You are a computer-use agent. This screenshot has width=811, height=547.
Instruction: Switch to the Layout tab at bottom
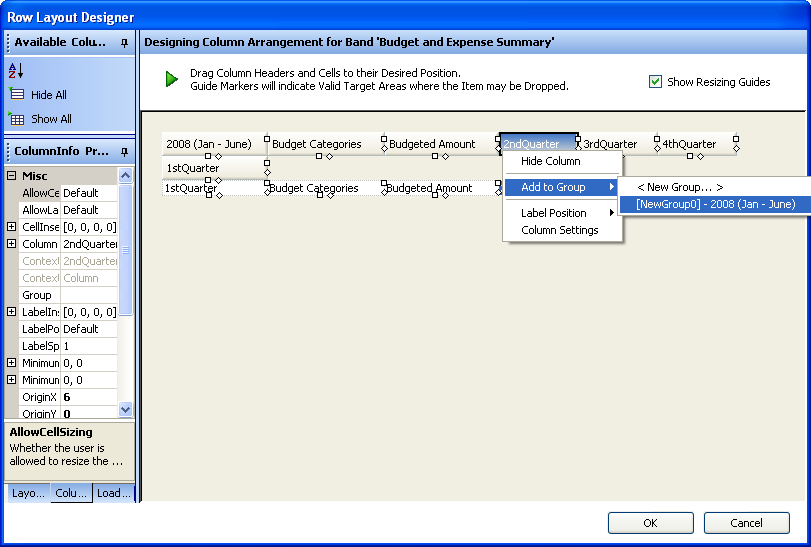point(29,493)
